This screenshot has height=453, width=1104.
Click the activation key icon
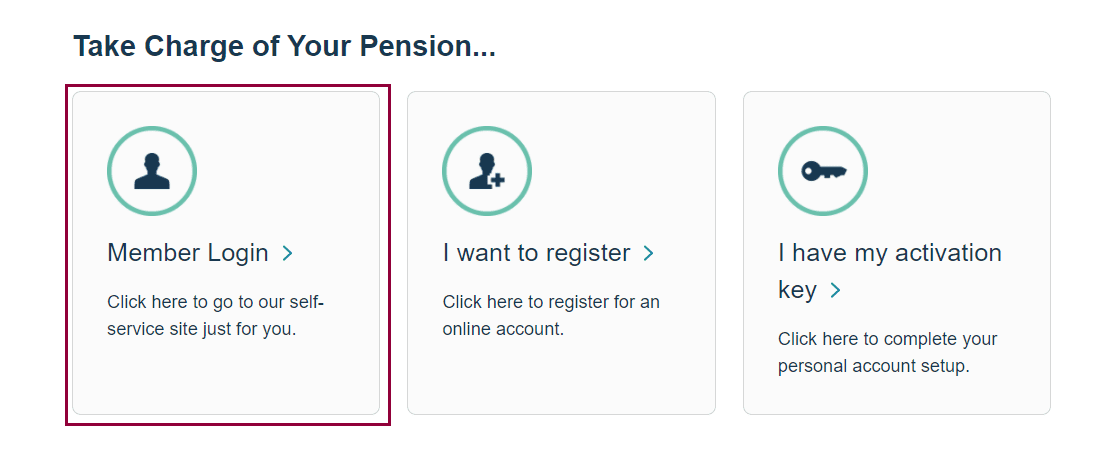click(x=824, y=171)
